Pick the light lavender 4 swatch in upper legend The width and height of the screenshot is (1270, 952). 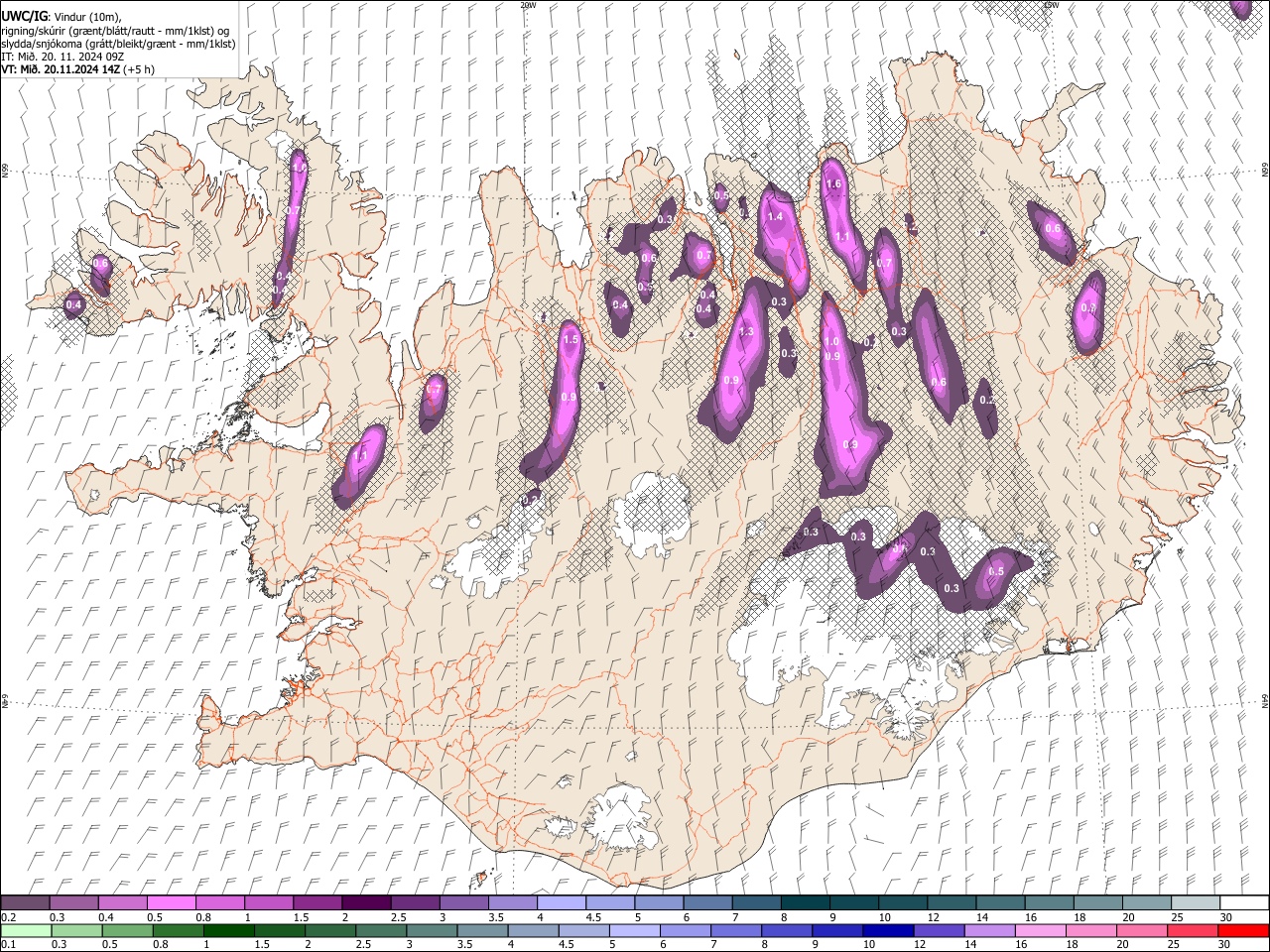[562, 902]
